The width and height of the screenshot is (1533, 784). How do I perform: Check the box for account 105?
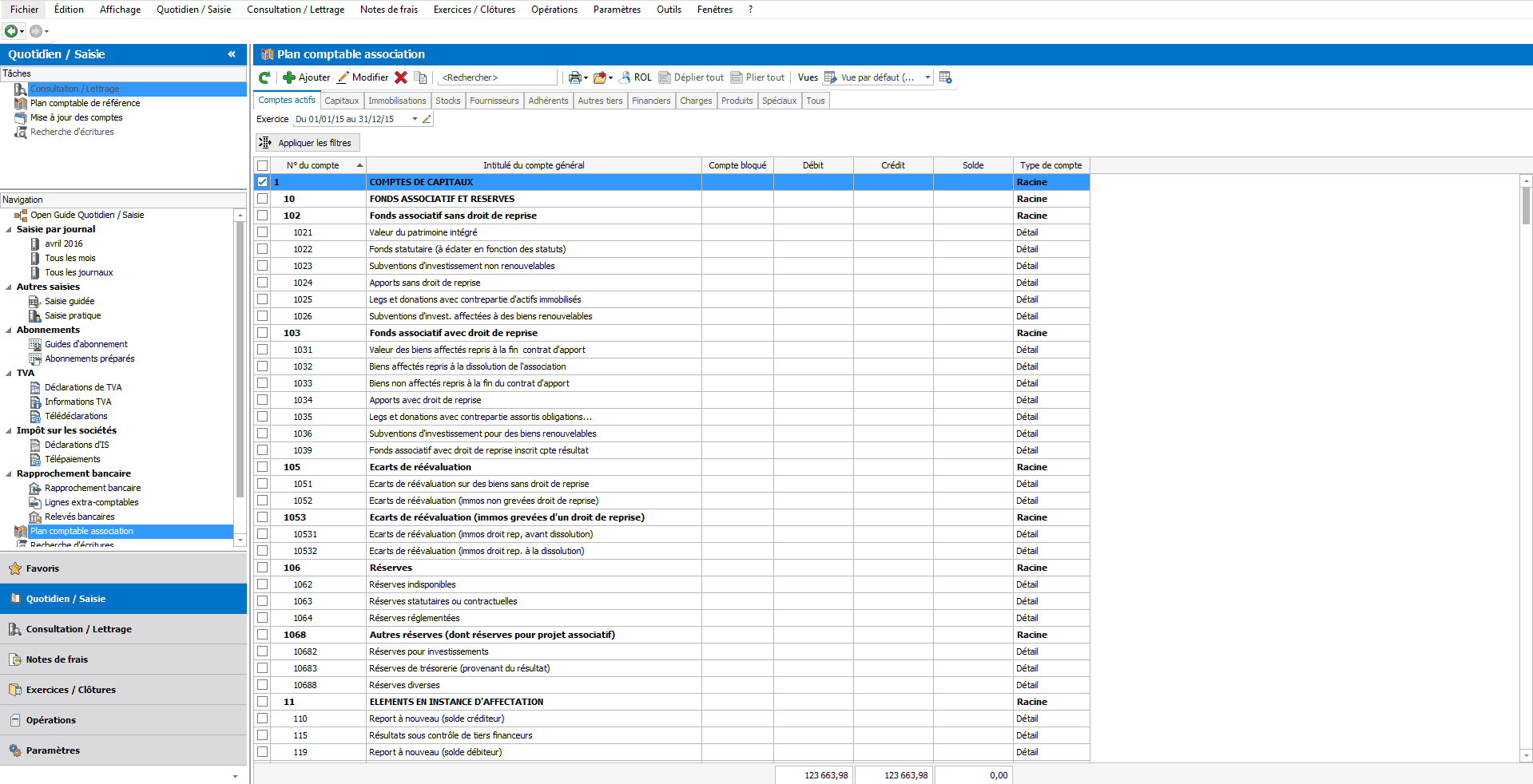coord(262,467)
